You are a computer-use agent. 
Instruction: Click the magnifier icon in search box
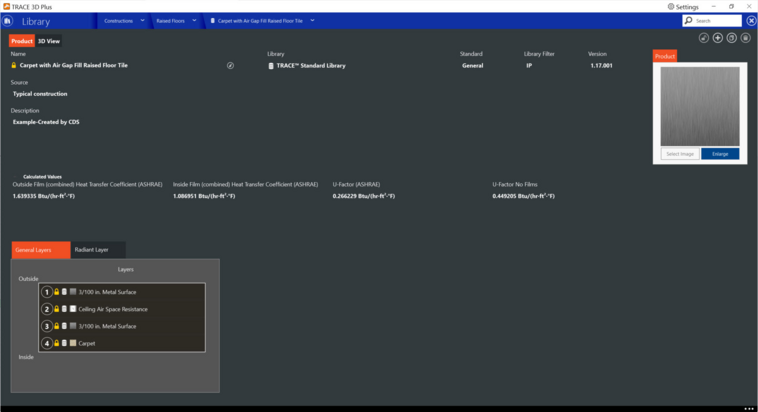(689, 20)
